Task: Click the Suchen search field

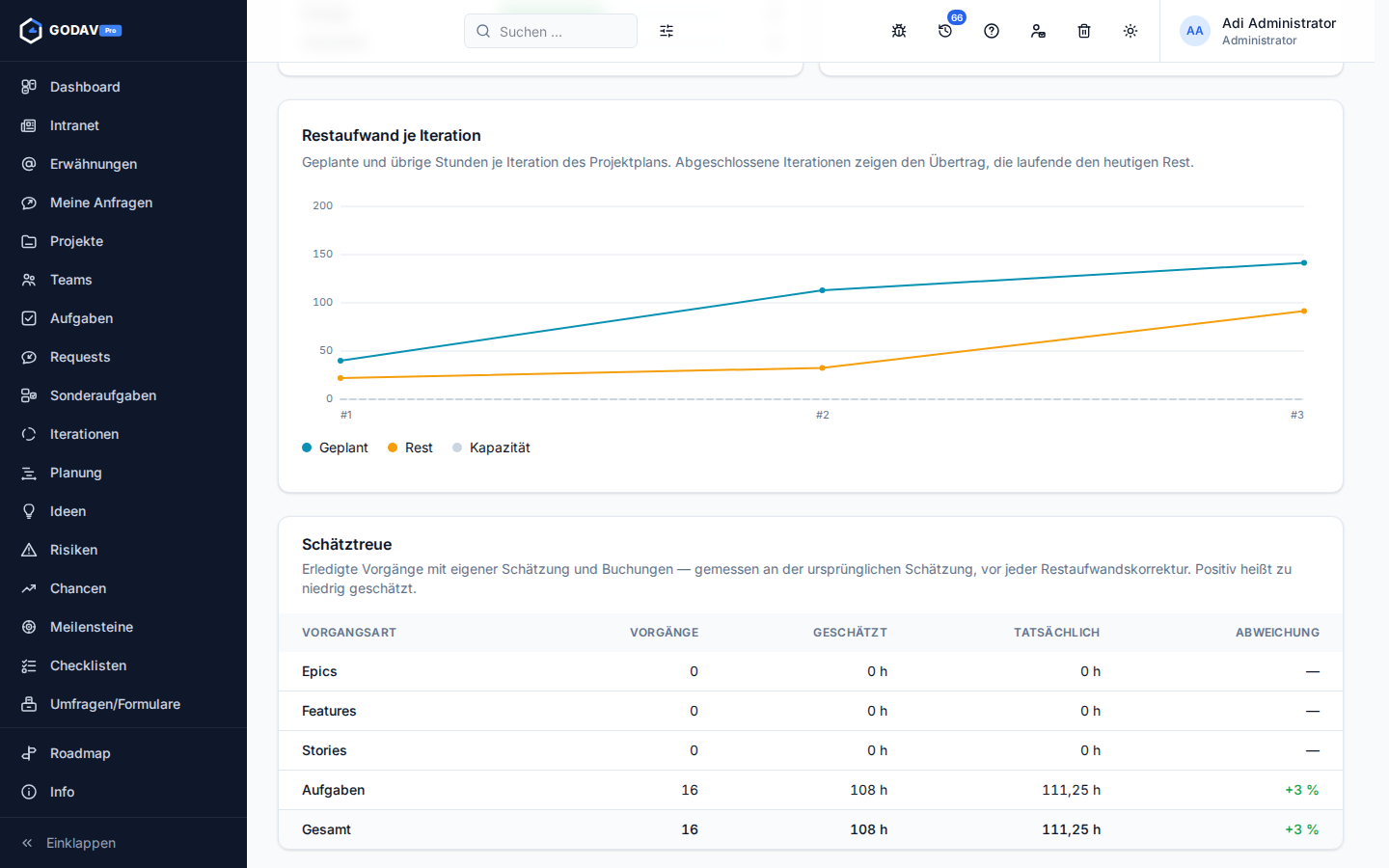Action: [551, 31]
